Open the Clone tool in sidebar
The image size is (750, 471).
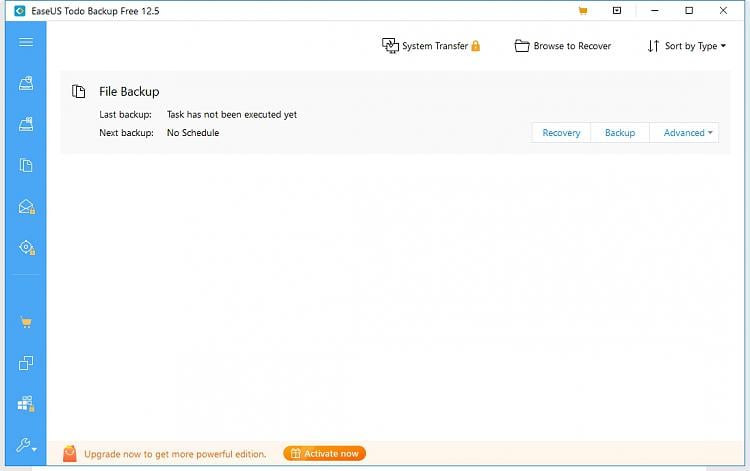click(26, 363)
